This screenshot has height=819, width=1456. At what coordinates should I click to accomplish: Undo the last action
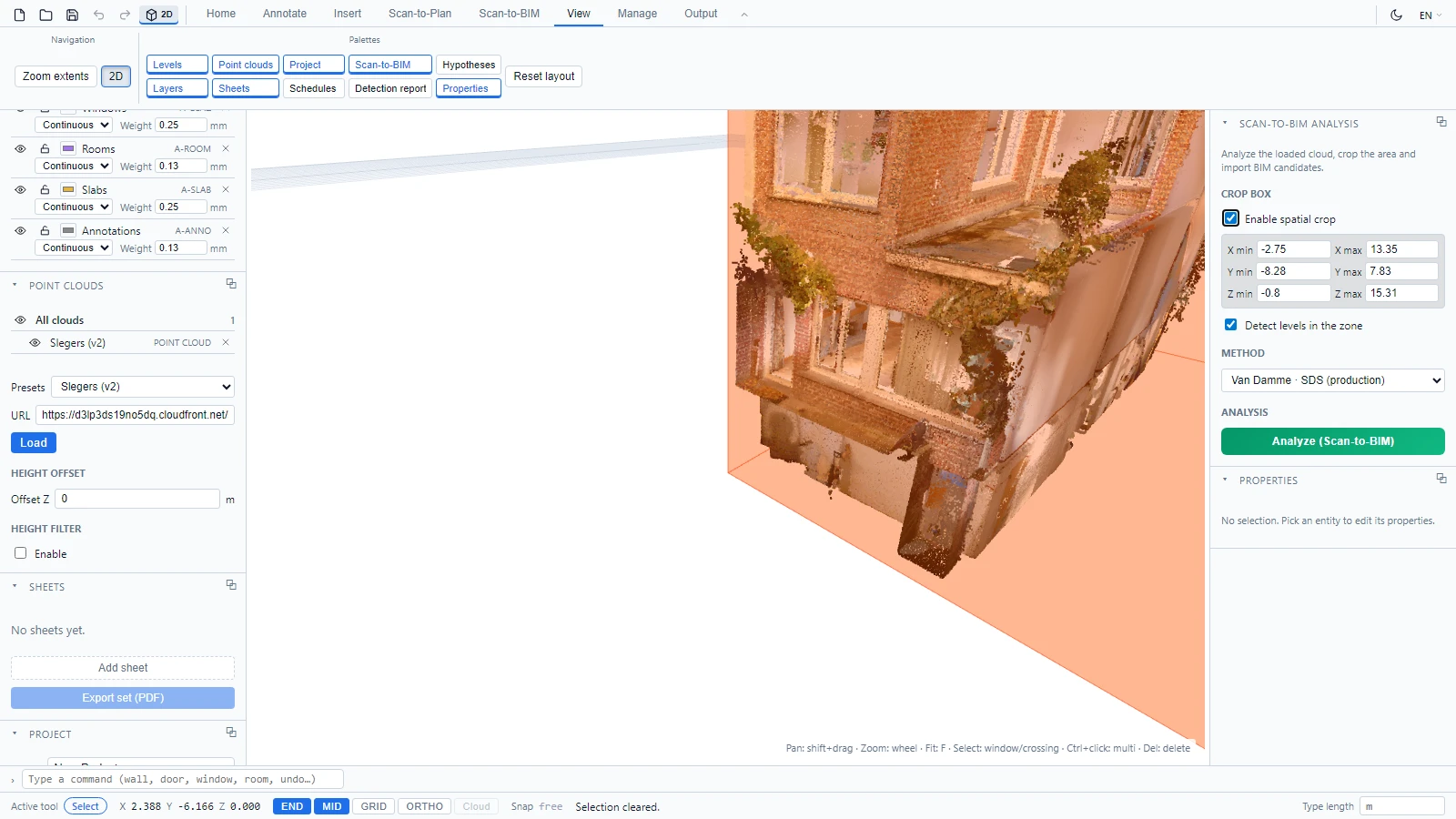pyautogui.click(x=98, y=15)
